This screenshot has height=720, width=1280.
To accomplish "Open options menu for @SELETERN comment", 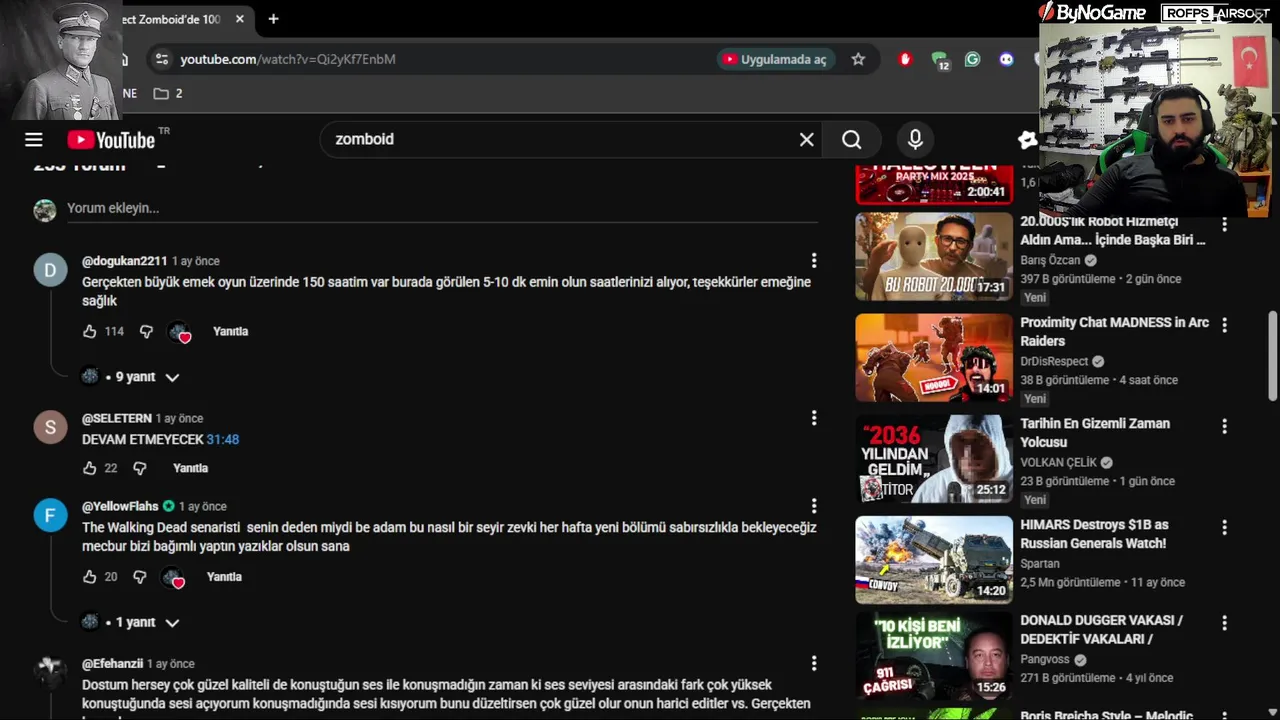I will 814,418.
